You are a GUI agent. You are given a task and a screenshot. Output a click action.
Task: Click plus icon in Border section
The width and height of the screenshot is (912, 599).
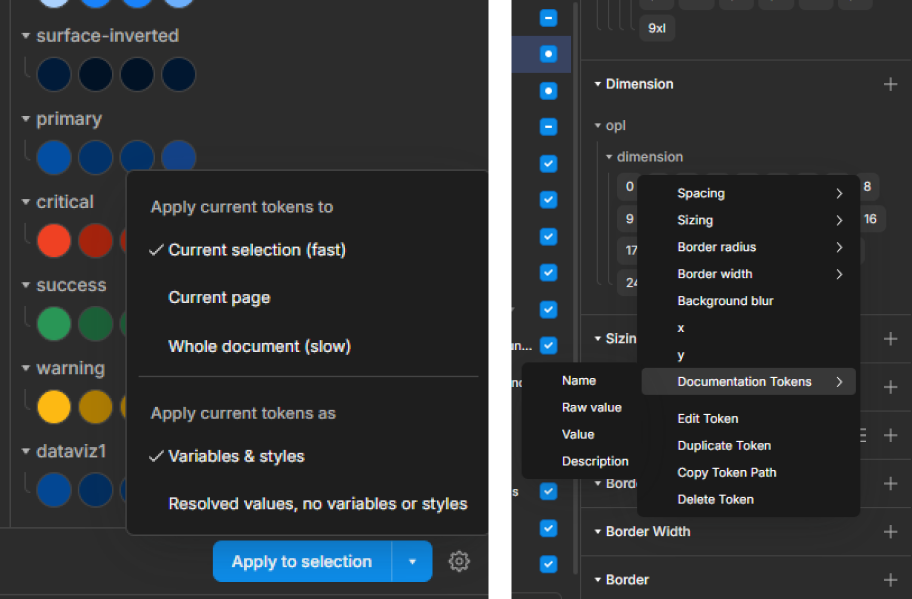coord(890,580)
